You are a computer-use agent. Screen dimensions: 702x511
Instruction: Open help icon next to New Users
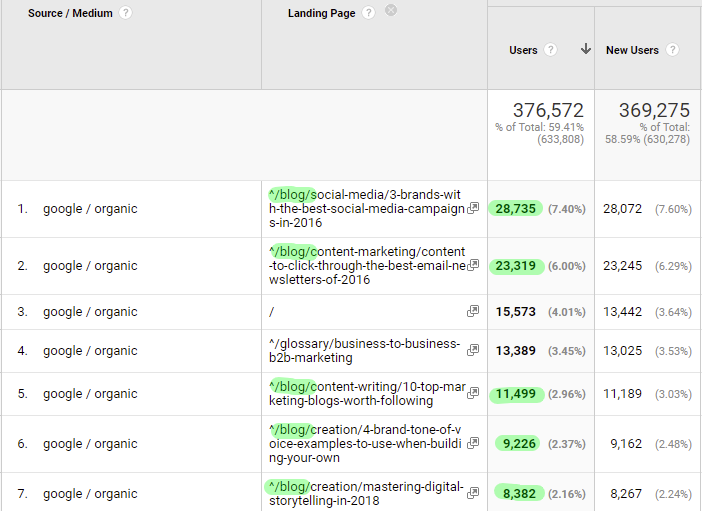(672, 50)
